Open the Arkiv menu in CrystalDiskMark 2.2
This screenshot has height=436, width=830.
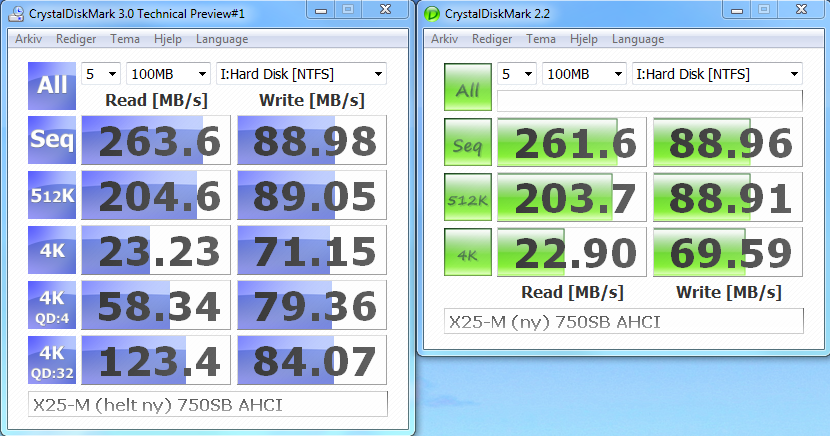(445, 39)
